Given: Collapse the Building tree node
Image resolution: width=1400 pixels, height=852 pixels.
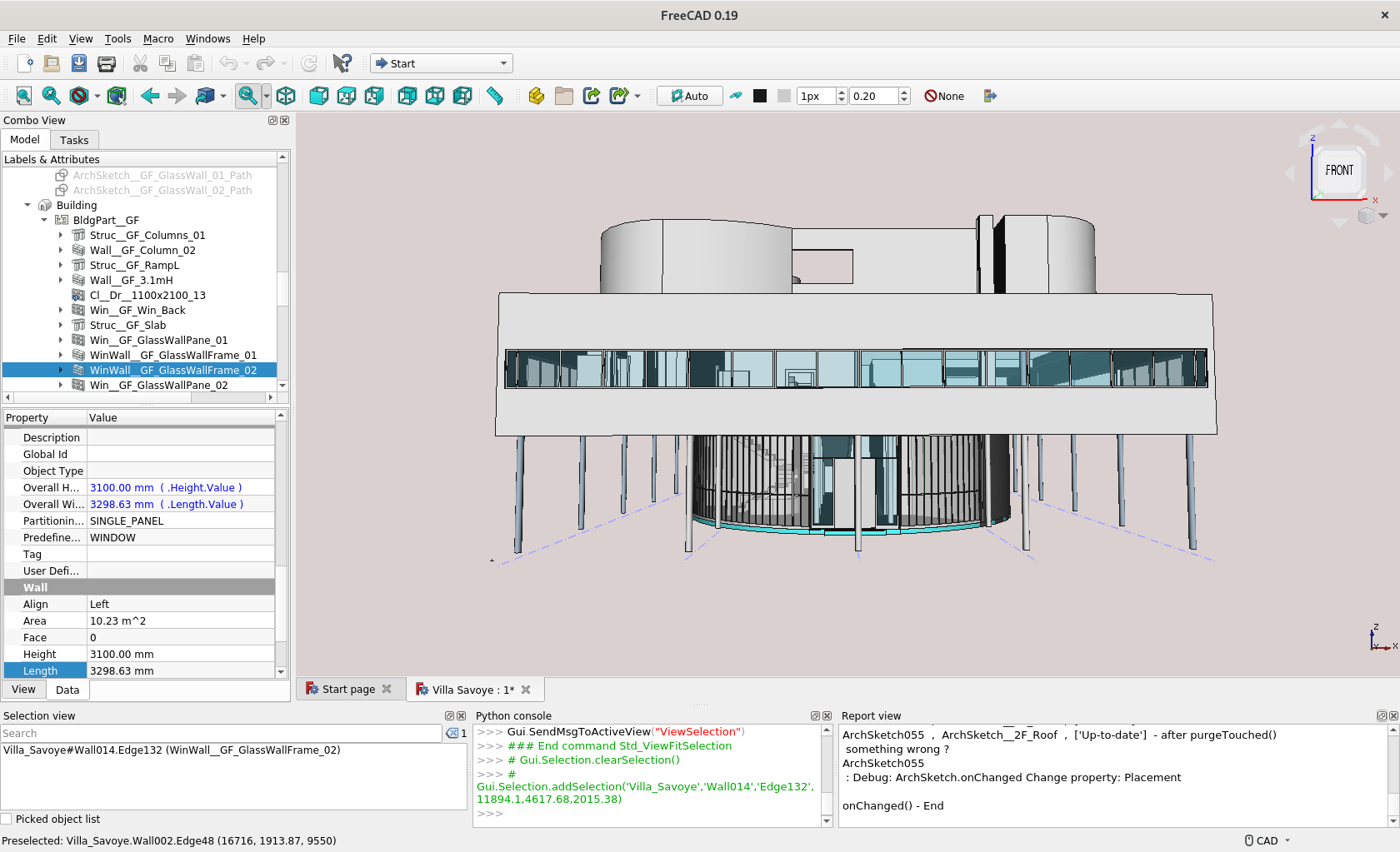Looking at the screenshot, I should (x=27, y=205).
